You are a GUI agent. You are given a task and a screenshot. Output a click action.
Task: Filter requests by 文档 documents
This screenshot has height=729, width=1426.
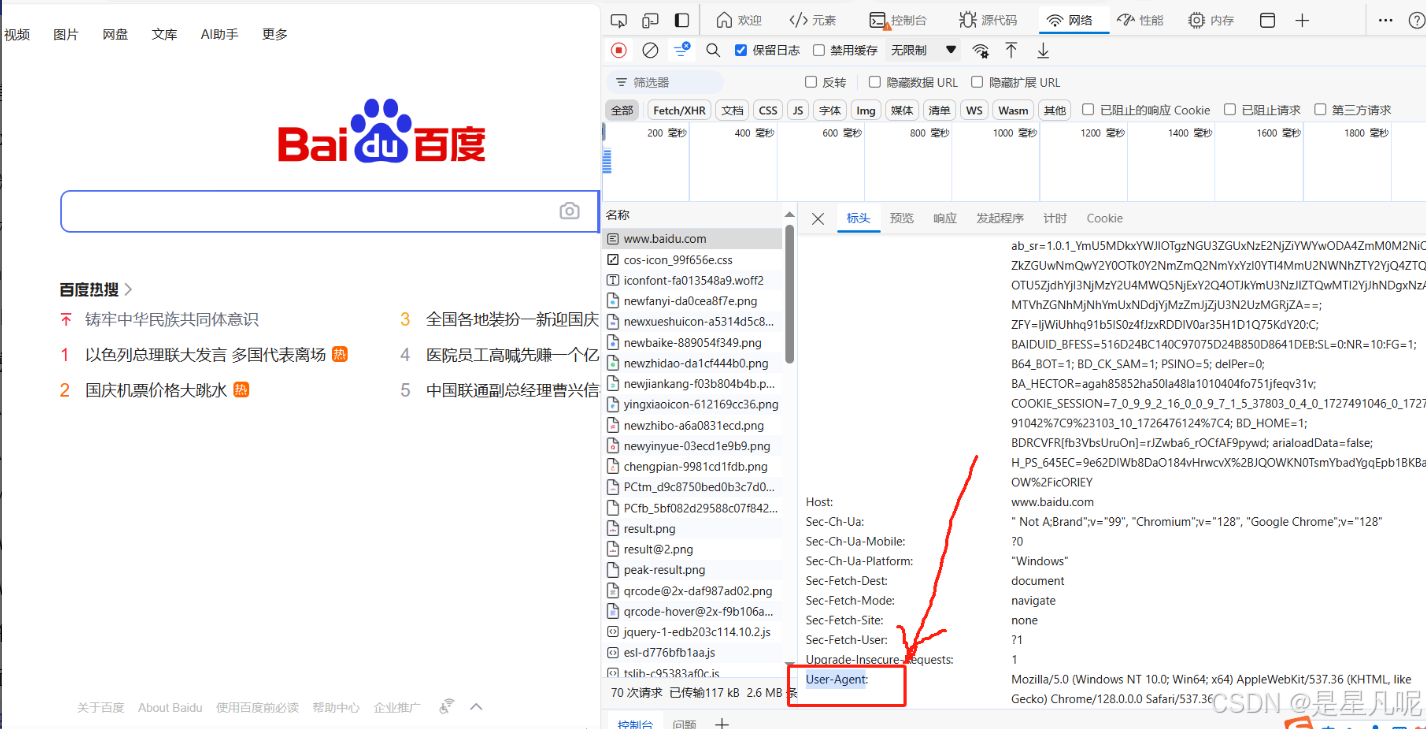pos(733,110)
